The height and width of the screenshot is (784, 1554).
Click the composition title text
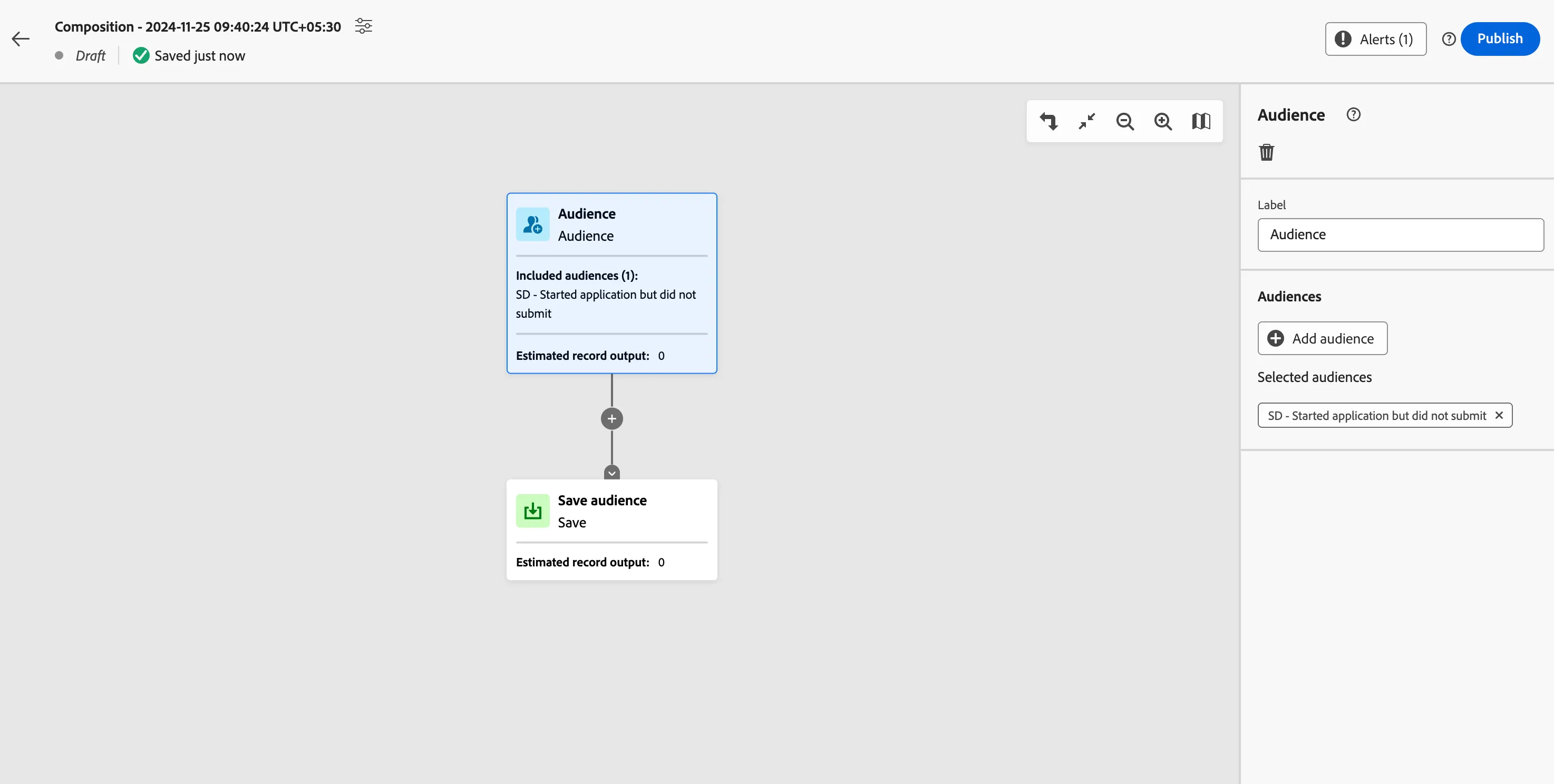tap(198, 26)
